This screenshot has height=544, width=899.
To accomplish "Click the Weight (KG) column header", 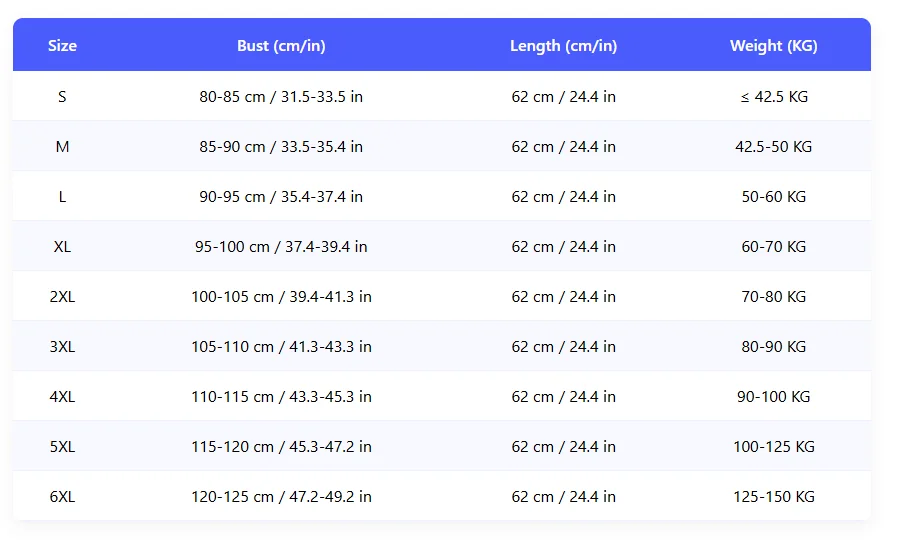I will point(773,46).
